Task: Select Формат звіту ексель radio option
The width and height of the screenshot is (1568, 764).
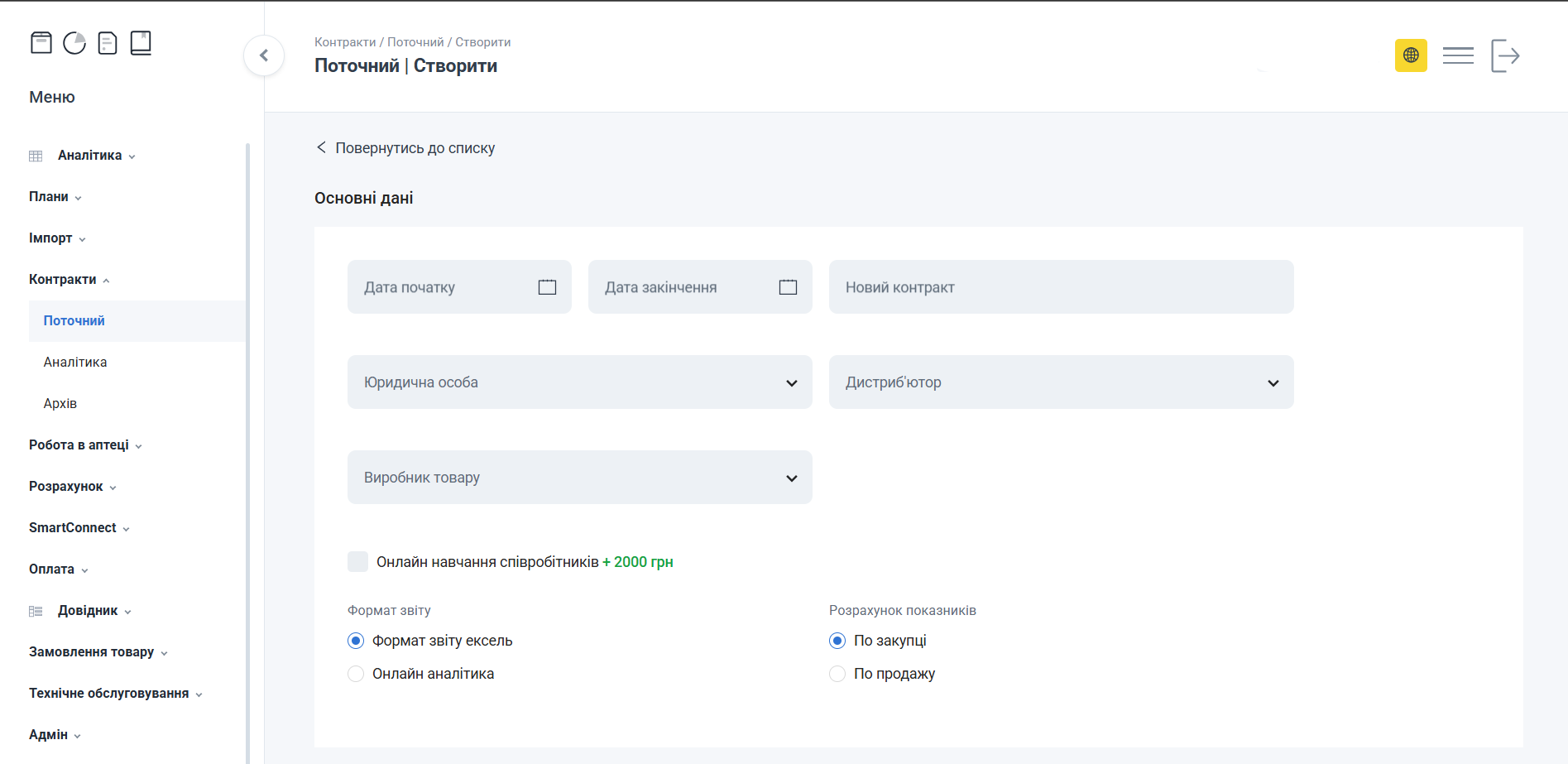Action: (356, 641)
